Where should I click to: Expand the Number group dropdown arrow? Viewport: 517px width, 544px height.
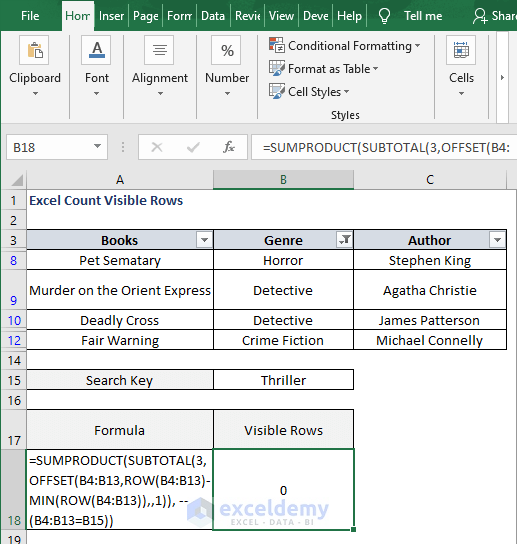pos(227,93)
